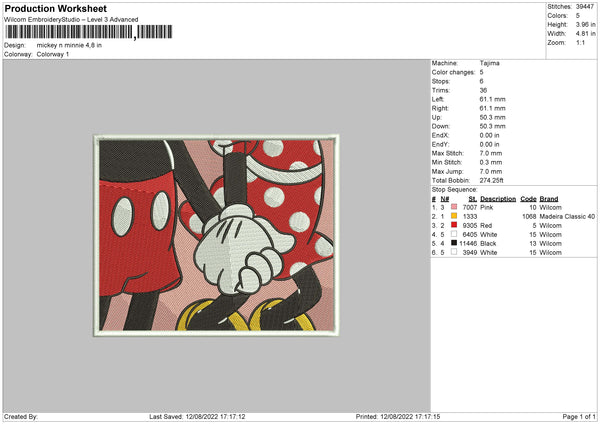Select the Width value 4.81 in

pos(585,34)
